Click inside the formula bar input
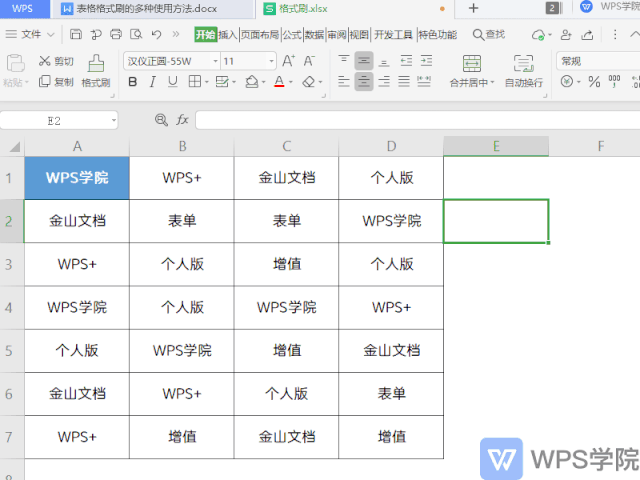The height and width of the screenshot is (480, 640). (418, 120)
